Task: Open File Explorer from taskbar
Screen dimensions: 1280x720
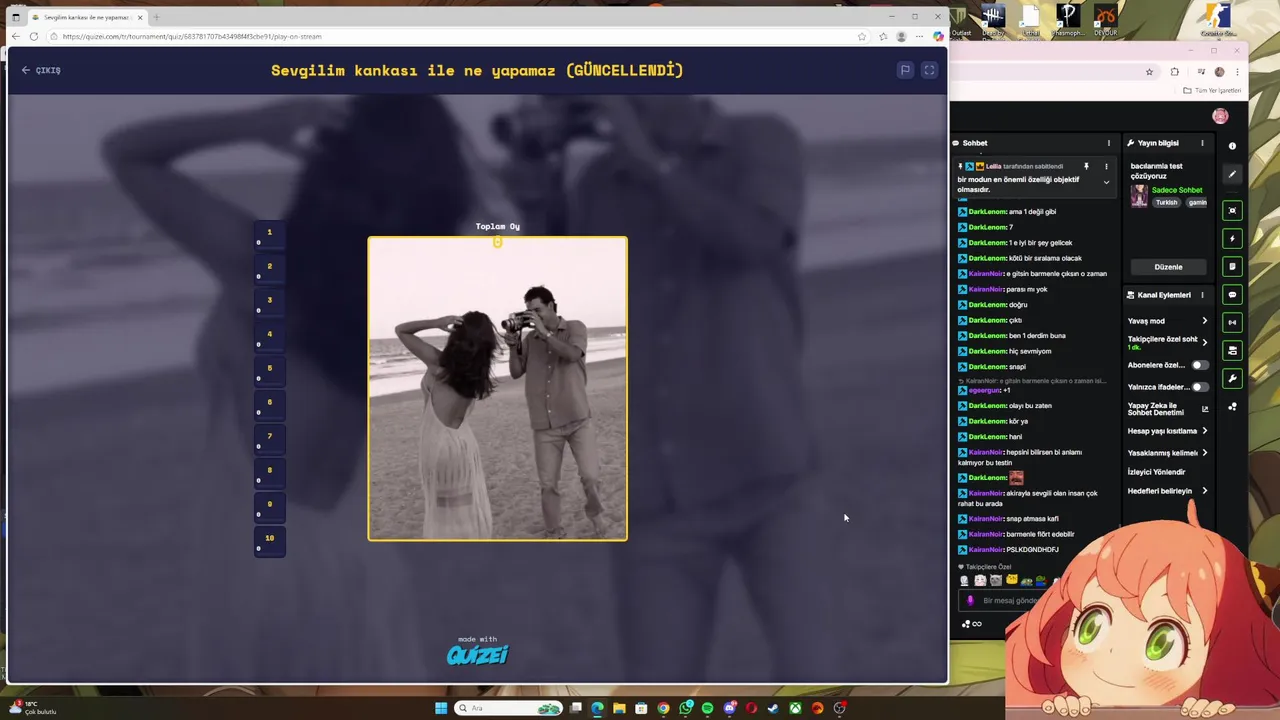Action: 619,708
